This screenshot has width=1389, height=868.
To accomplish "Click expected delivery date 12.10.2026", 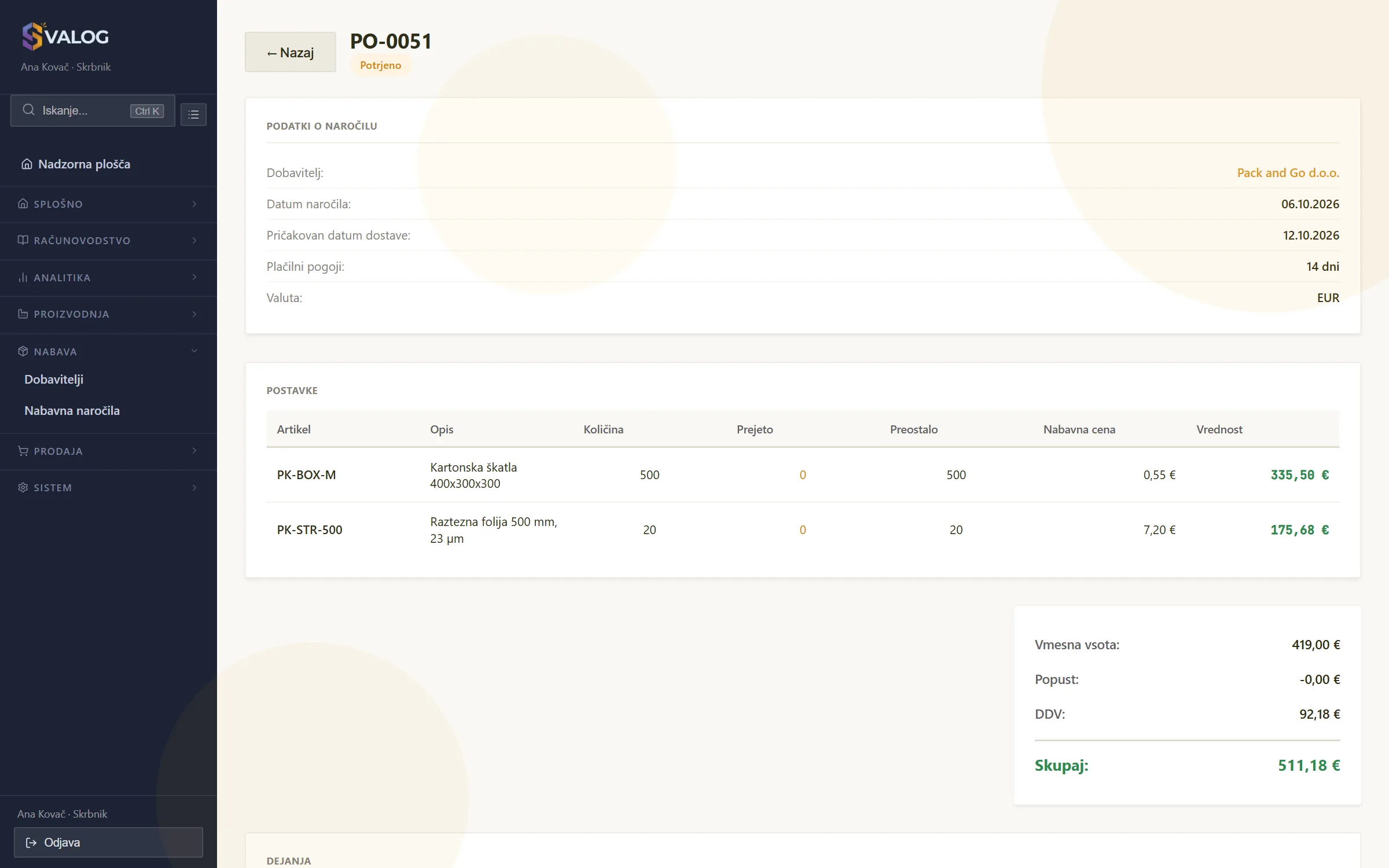I will [x=1311, y=236].
